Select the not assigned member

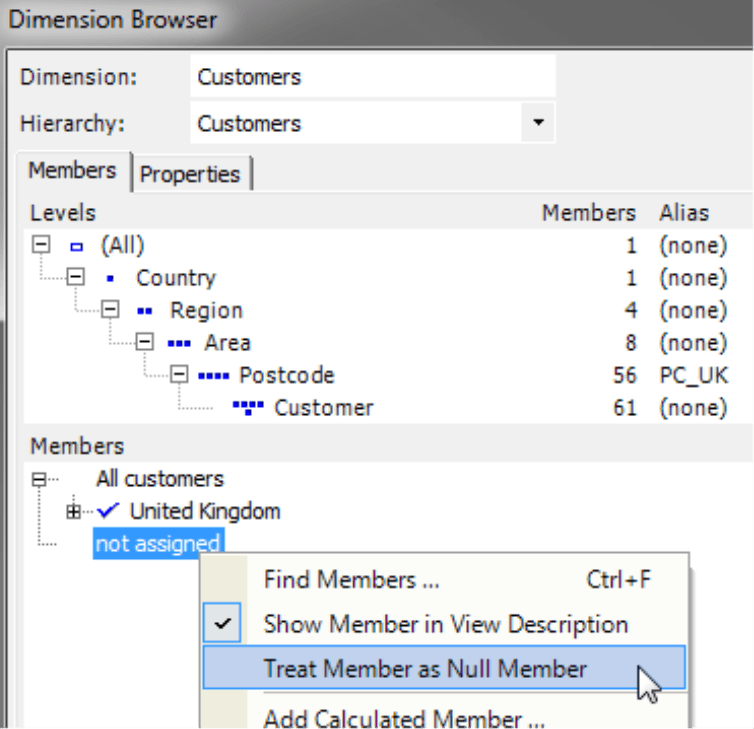click(158, 544)
